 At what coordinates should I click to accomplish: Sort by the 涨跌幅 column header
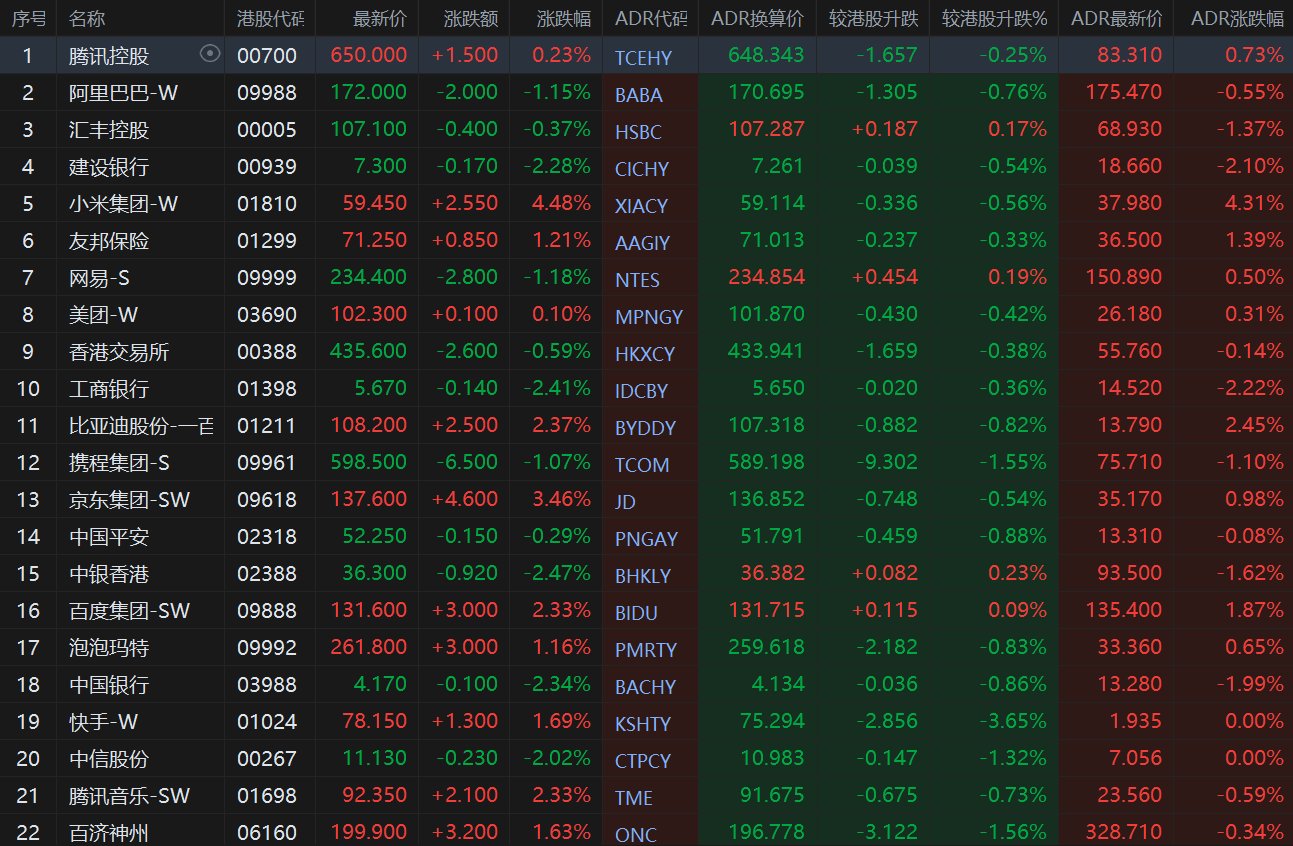tap(563, 19)
